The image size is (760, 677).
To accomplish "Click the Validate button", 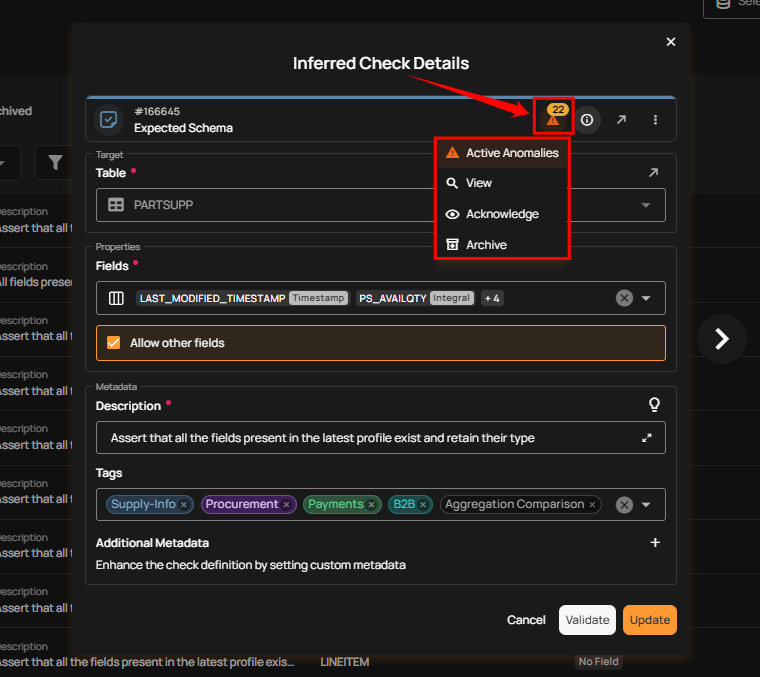I will [x=587, y=620].
